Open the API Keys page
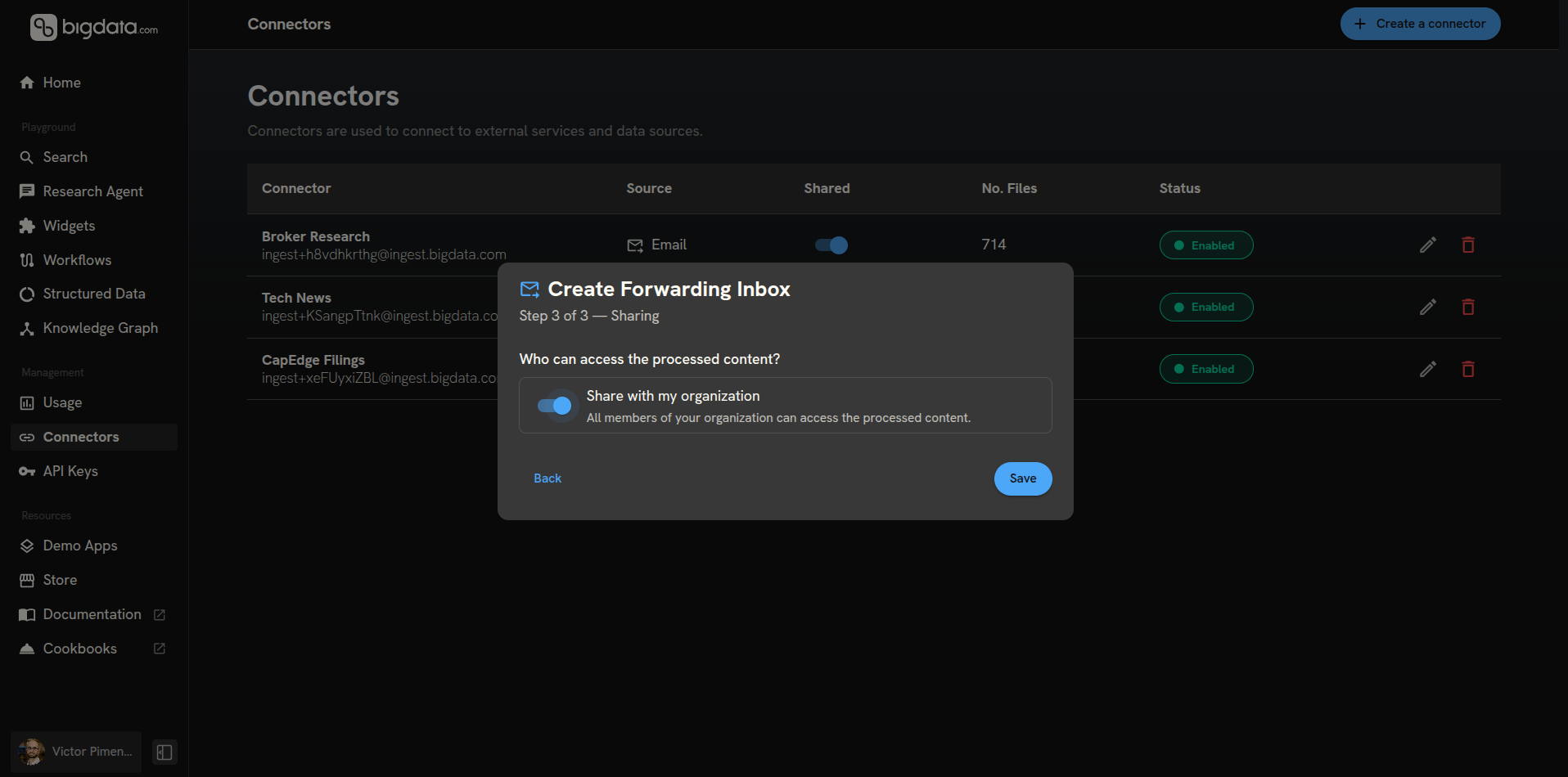Viewport: 1568px width, 777px height. pos(94,471)
